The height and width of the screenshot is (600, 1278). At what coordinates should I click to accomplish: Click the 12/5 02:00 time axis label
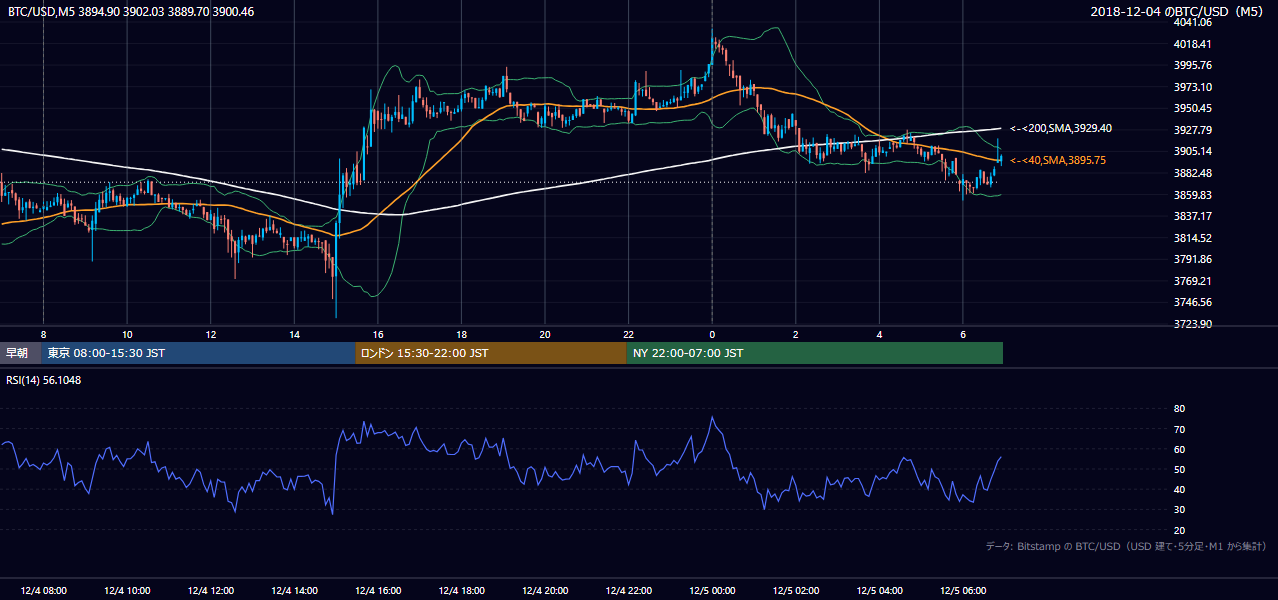coord(796,591)
